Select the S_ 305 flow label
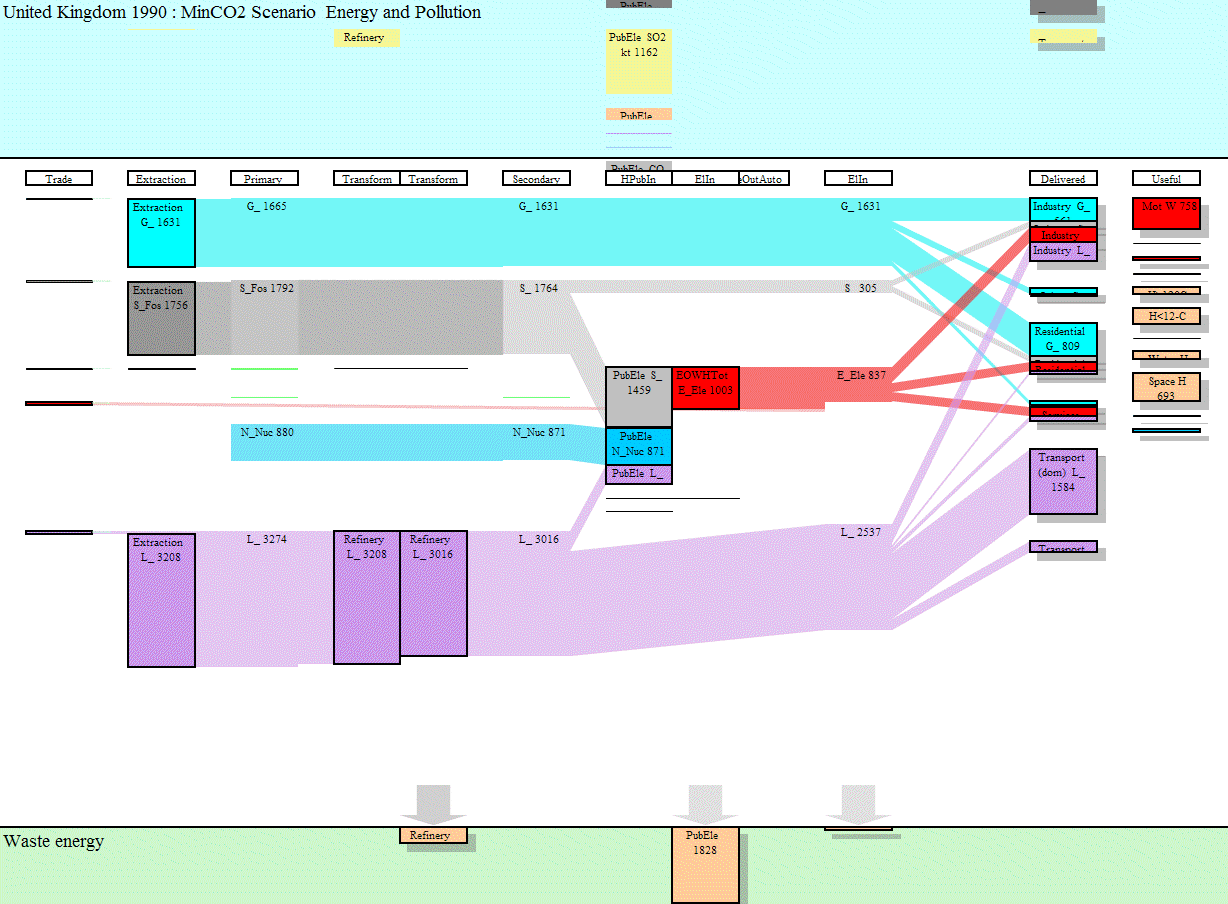Screen dimensions: 1228x904 coord(861,288)
